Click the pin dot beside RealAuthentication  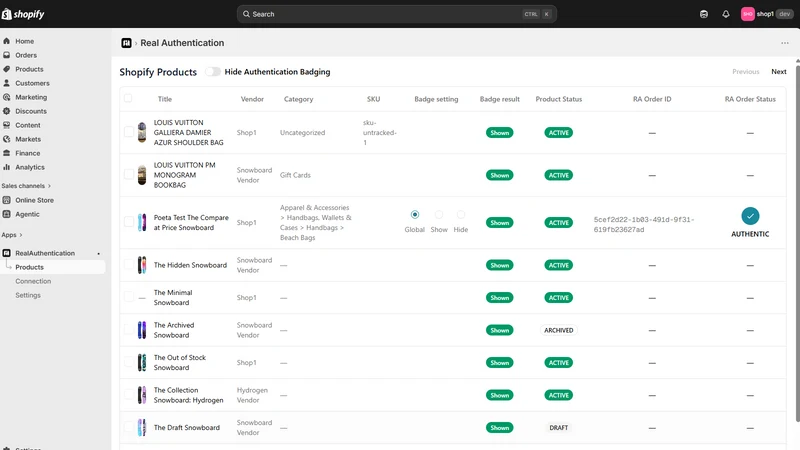pos(98,254)
